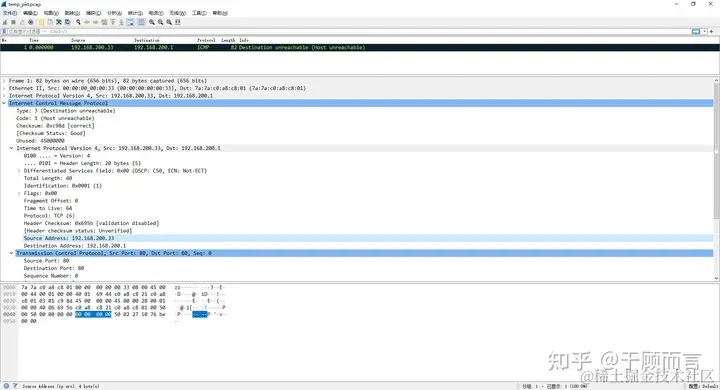
Task: Zoom in the main window text
Action: click(152, 22)
